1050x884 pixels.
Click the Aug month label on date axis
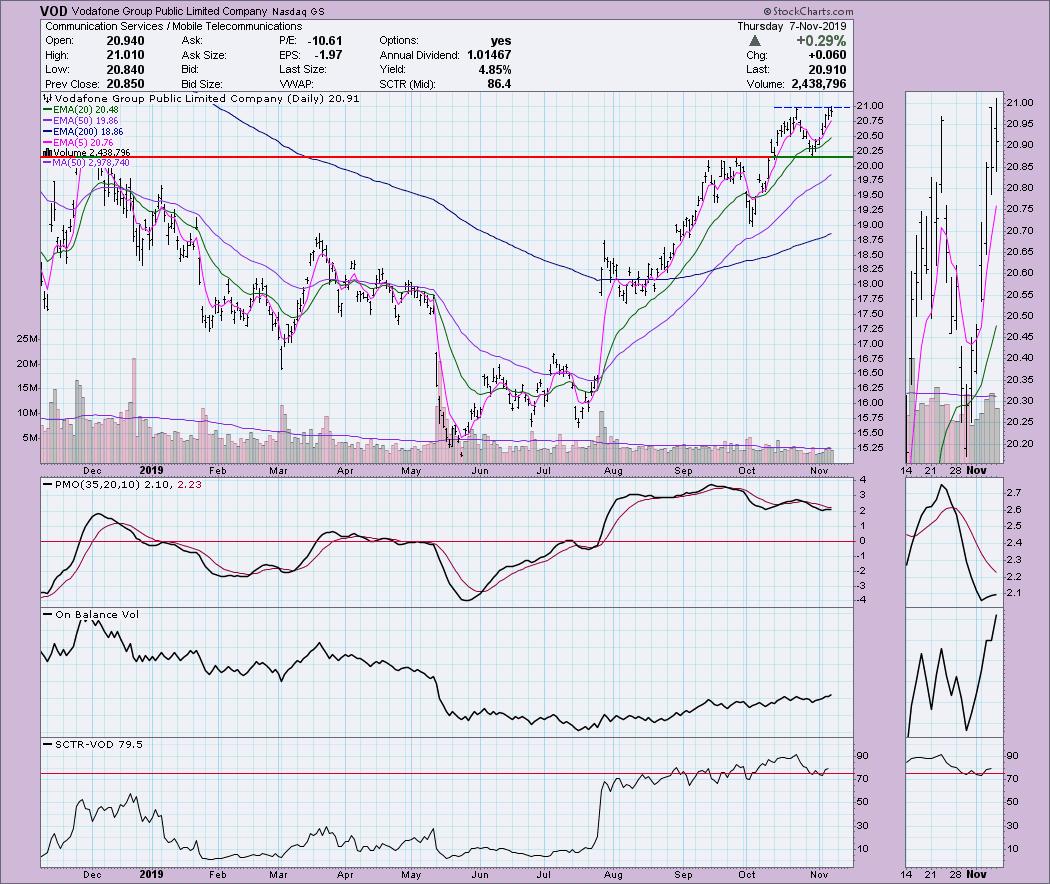tap(613, 470)
